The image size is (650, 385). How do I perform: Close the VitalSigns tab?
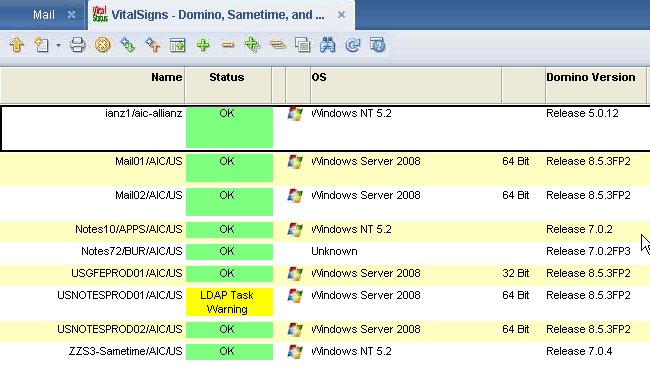341,15
